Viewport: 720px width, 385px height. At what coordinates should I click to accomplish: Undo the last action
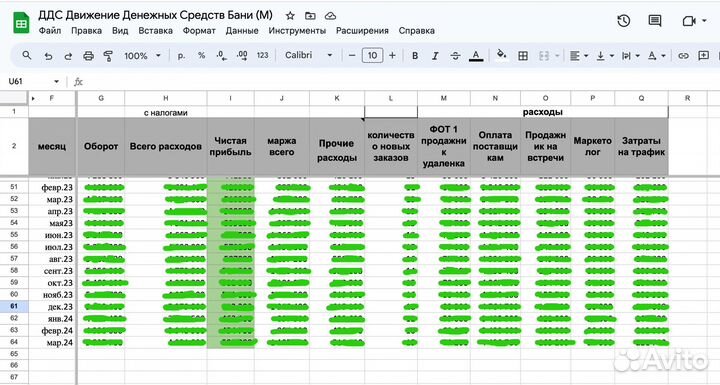coord(48,56)
